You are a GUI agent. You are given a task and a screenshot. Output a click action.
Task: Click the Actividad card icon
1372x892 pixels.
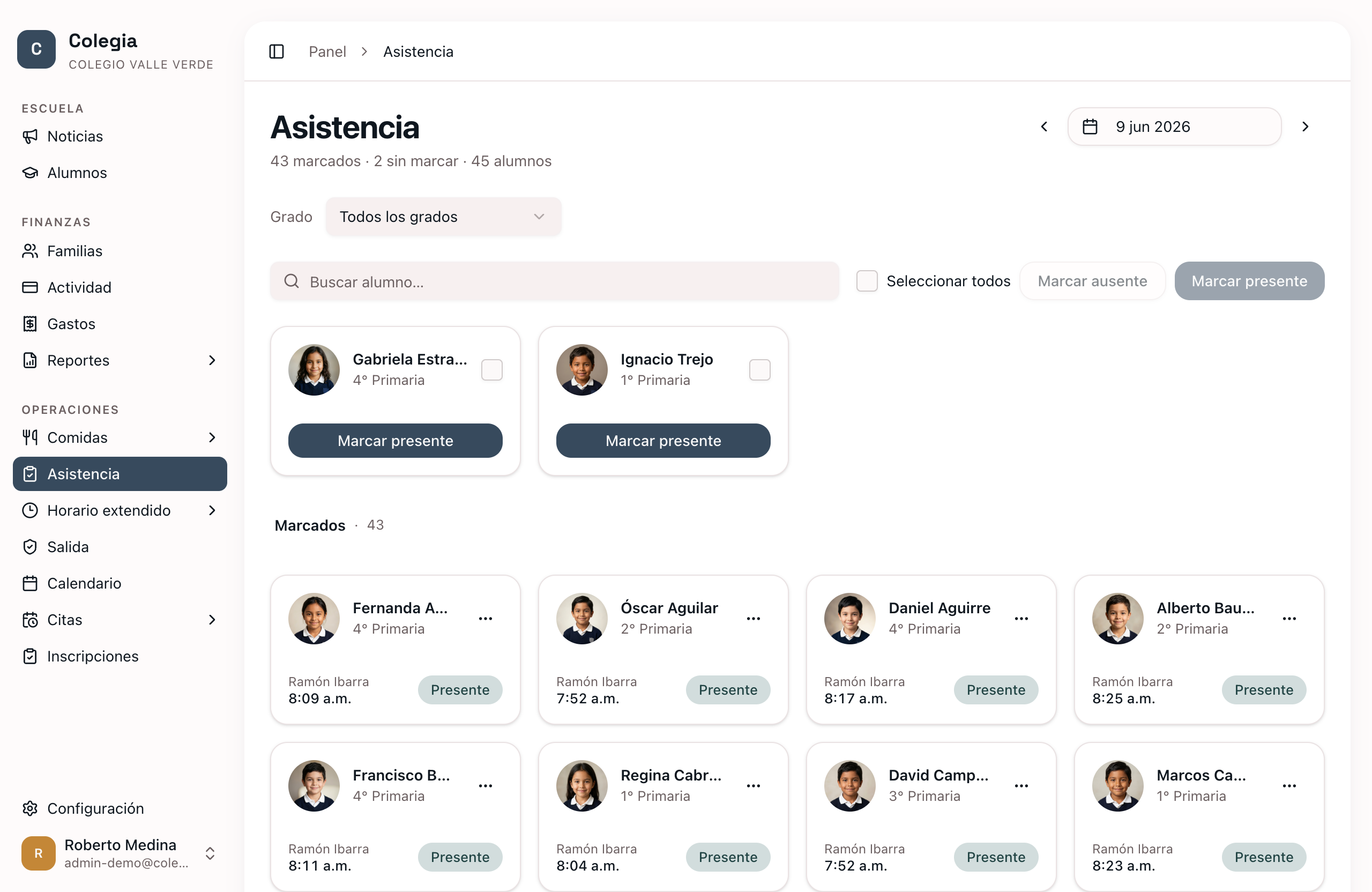click(x=30, y=287)
